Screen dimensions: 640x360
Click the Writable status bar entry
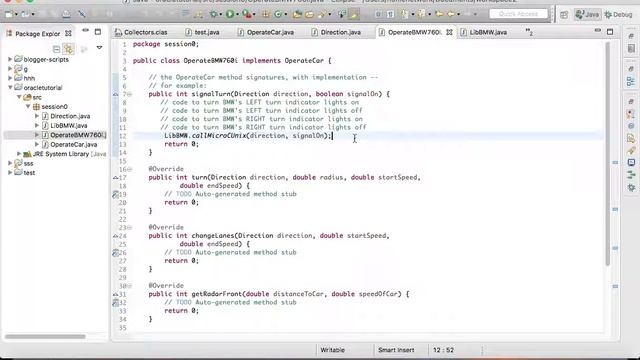pyautogui.click(x=332, y=350)
